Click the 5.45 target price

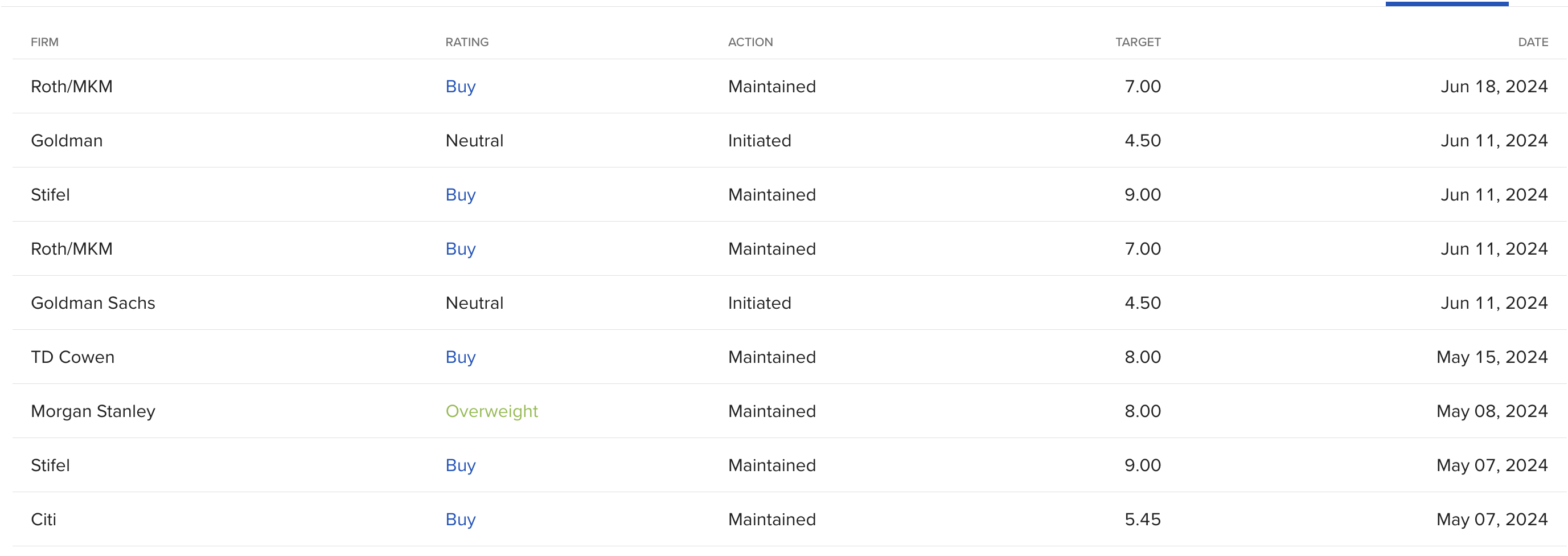(1142, 520)
